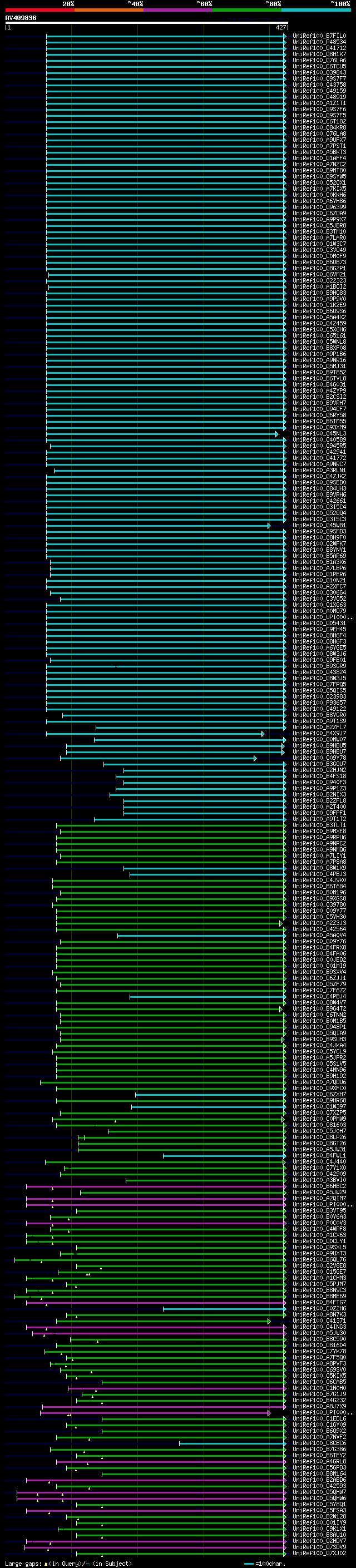Click label UniRef100_C6T182
The width and height of the screenshot is (356, 1568).
click(319, 122)
